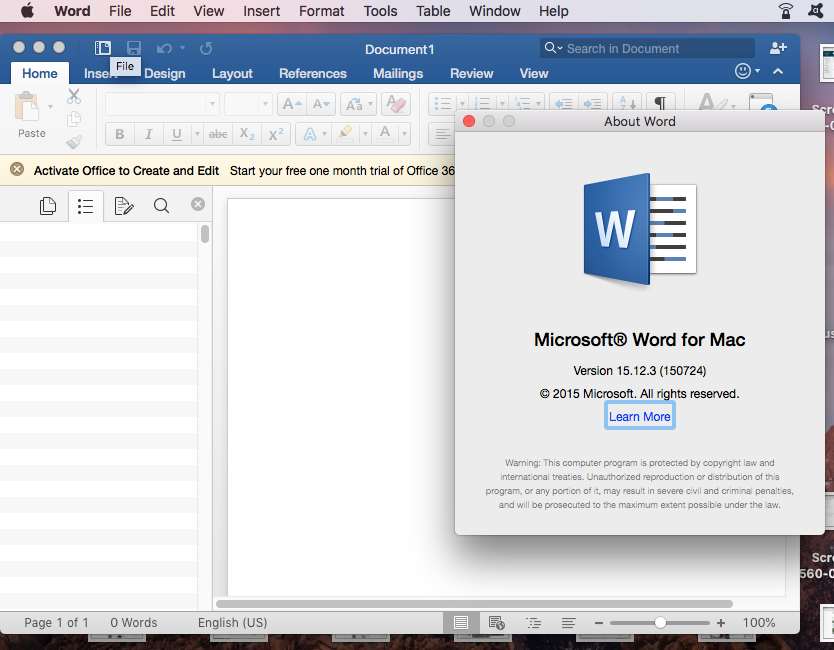834x650 pixels.
Task: Click the zoom slider handle
Action: 660,623
